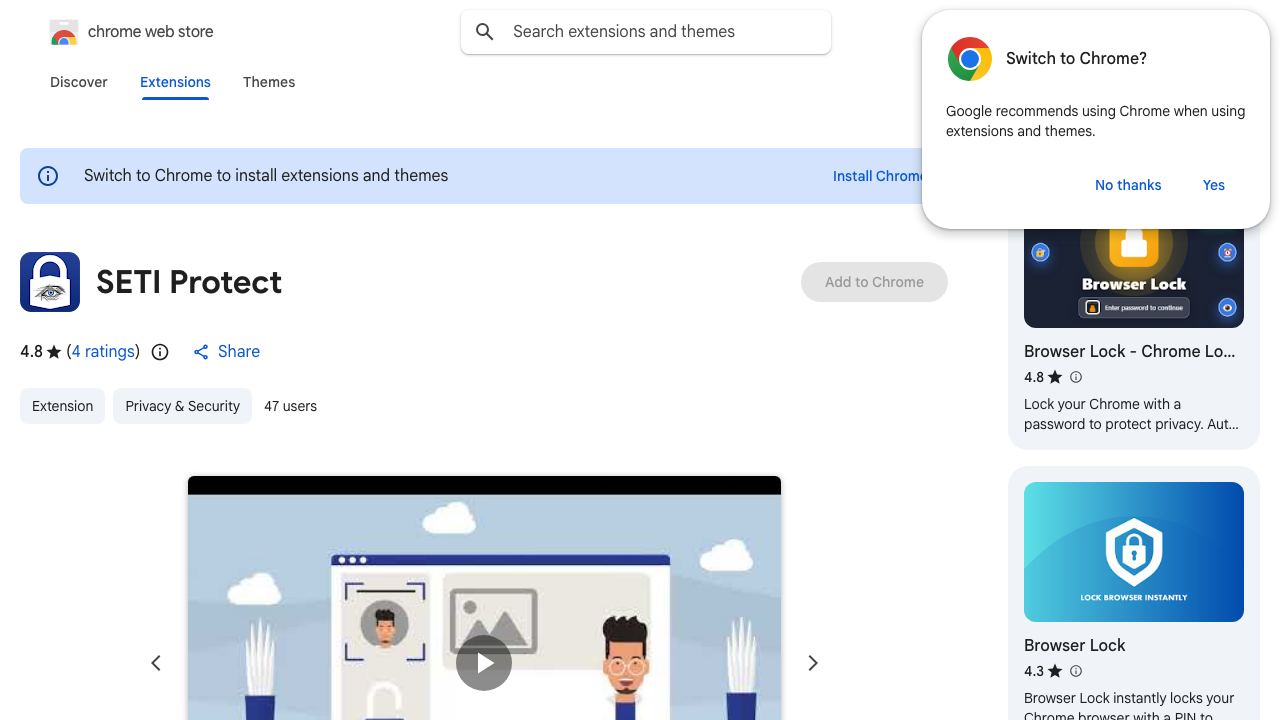Open the Browser Lock - Chrome Lo... thumbnail

(1134, 276)
